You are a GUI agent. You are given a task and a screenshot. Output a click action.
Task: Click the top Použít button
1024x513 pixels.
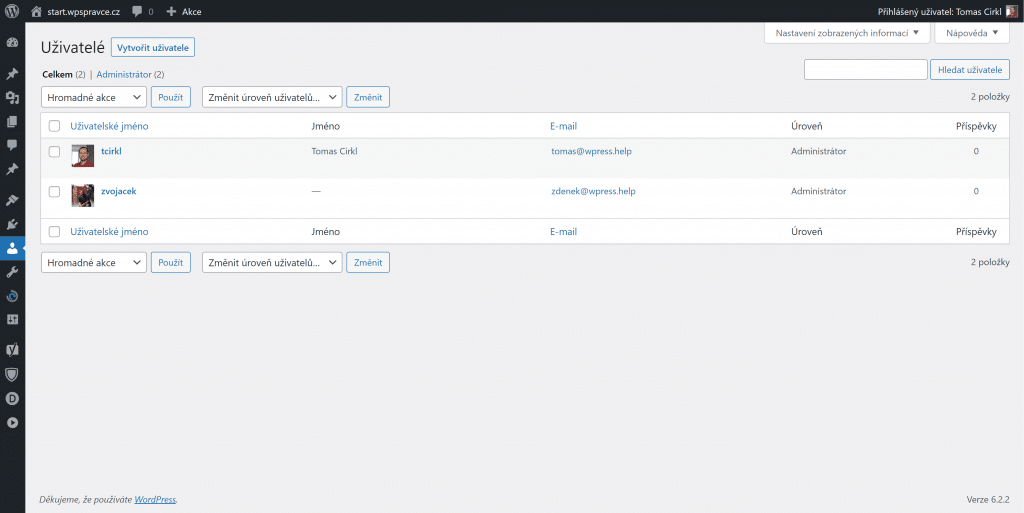coord(171,97)
